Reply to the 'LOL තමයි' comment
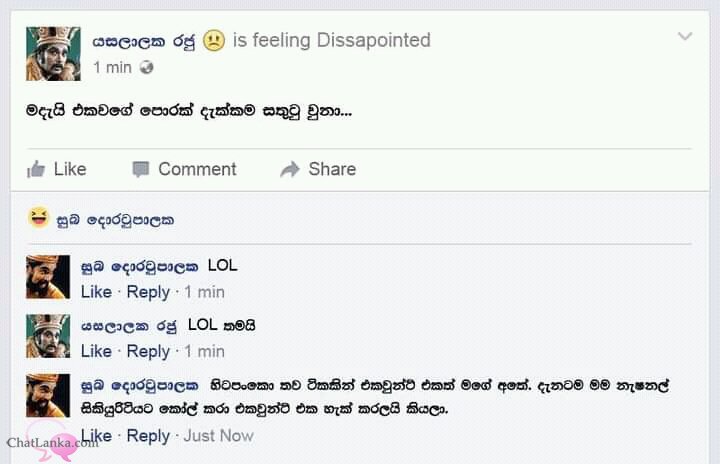Viewport: 720px width, 464px height. click(x=148, y=351)
